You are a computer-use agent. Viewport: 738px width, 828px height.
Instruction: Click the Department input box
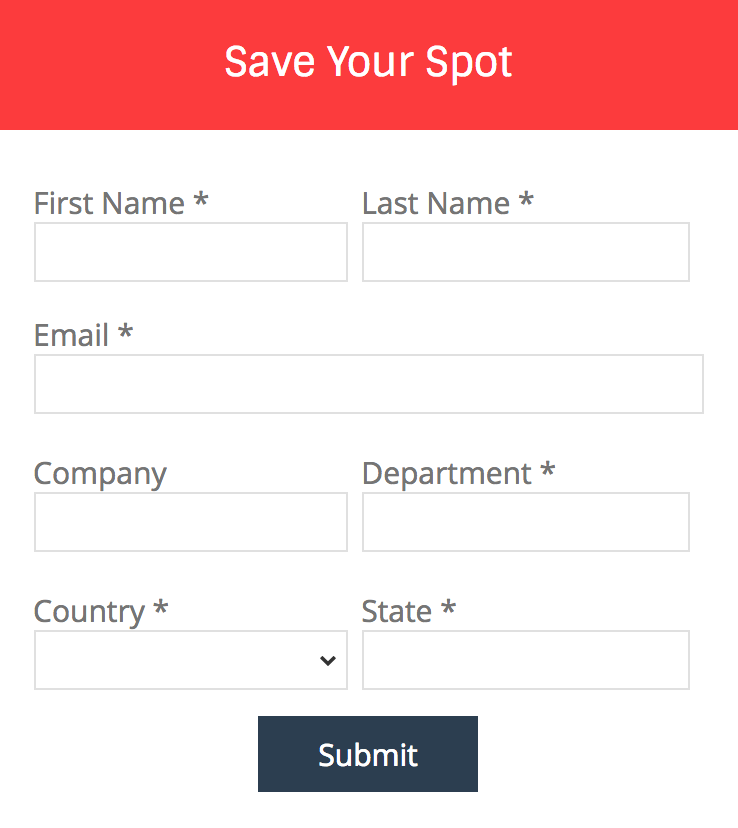pos(525,522)
